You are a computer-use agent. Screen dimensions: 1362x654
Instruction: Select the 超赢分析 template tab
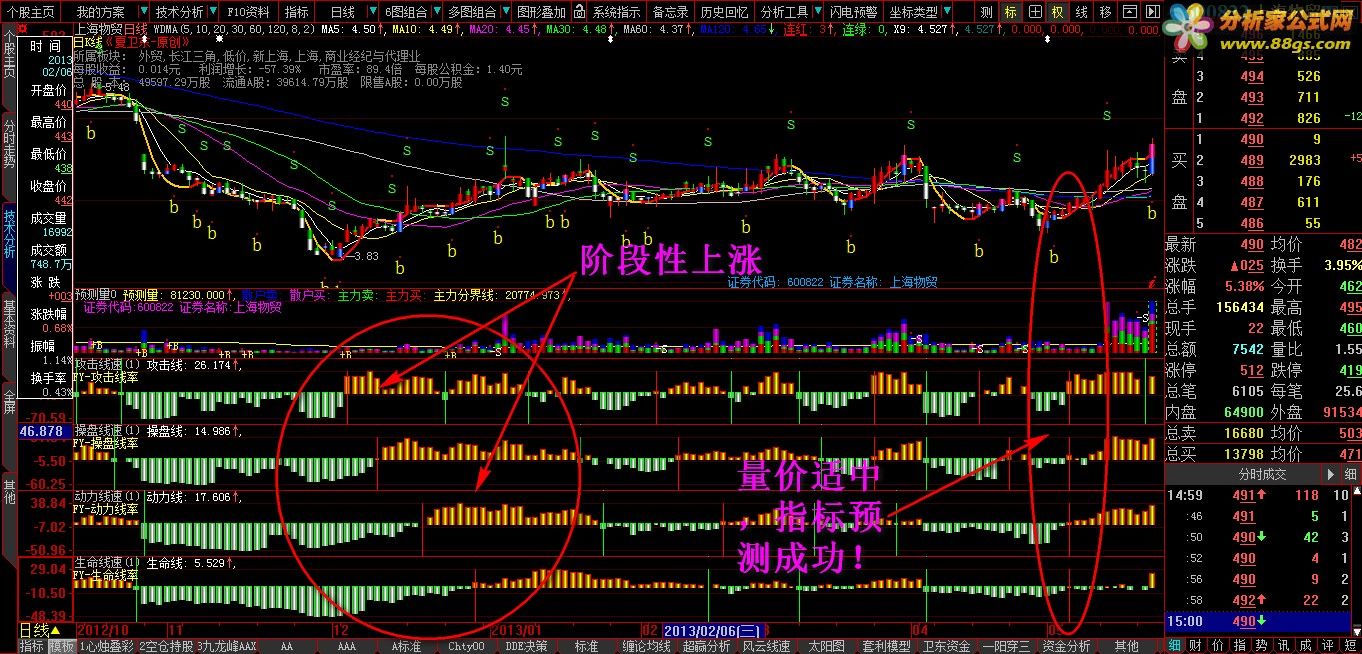pos(706,646)
